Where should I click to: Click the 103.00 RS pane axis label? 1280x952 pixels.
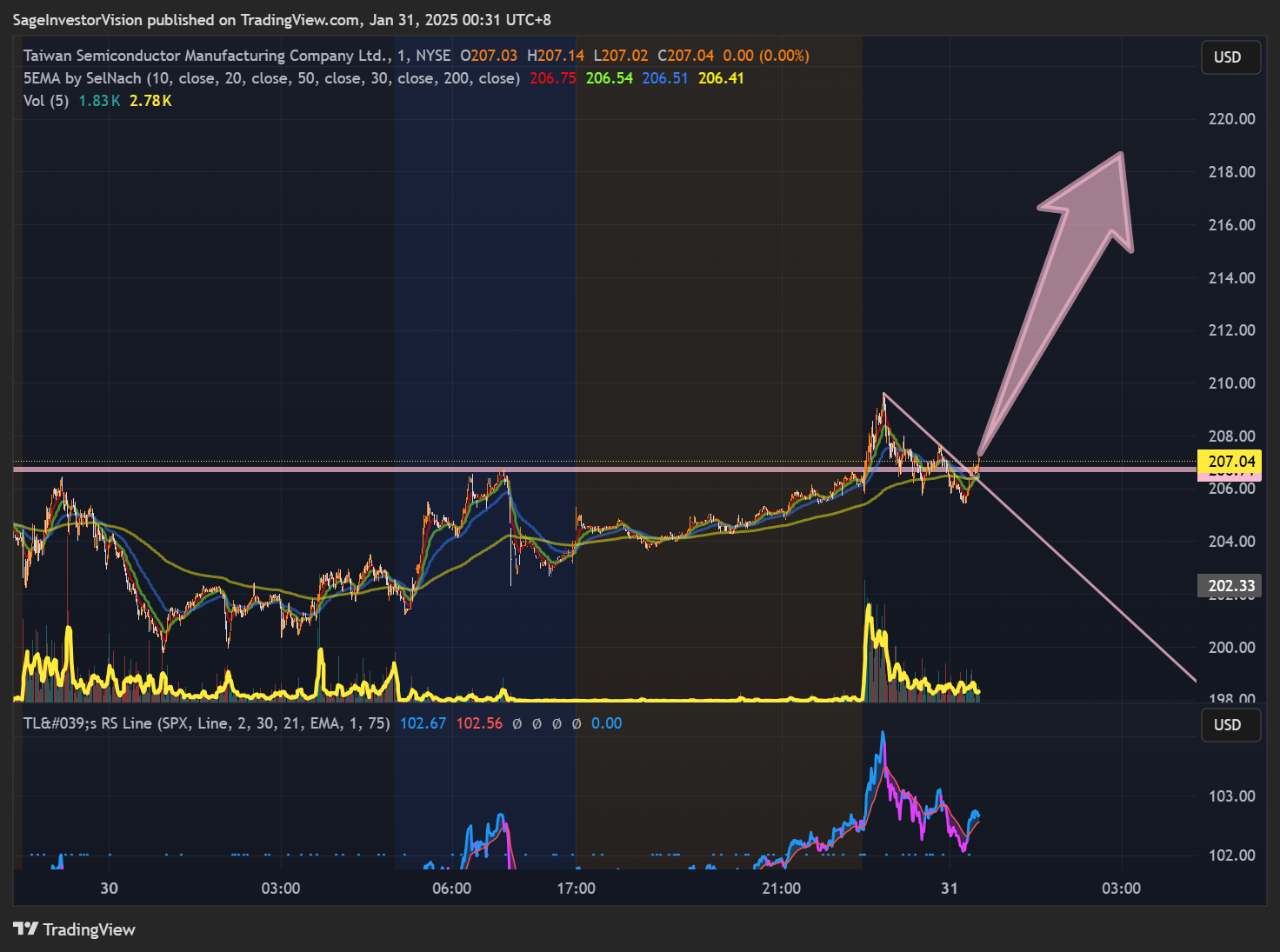1231,796
